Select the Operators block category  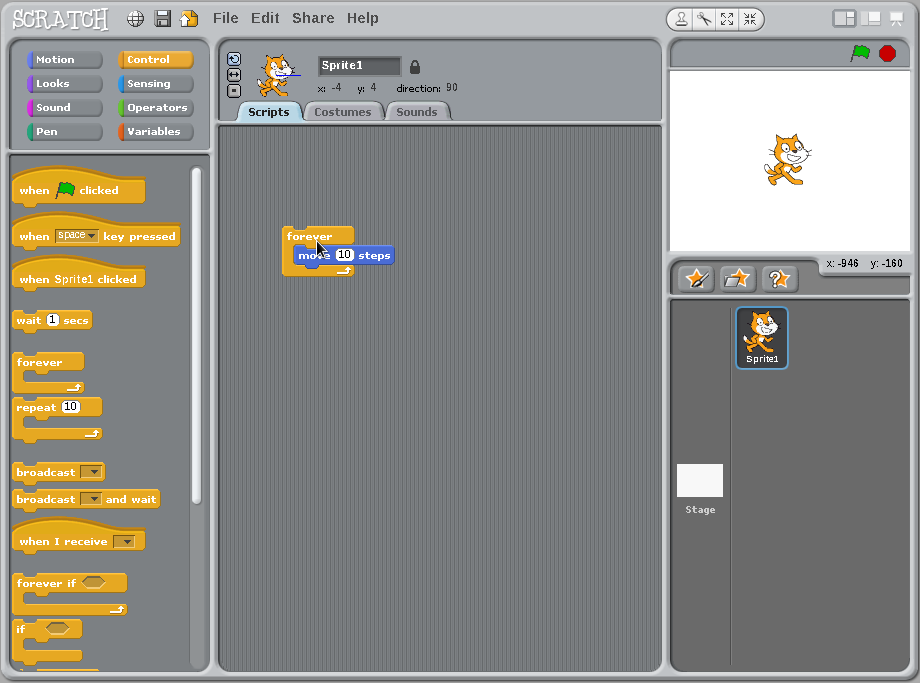click(x=155, y=107)
